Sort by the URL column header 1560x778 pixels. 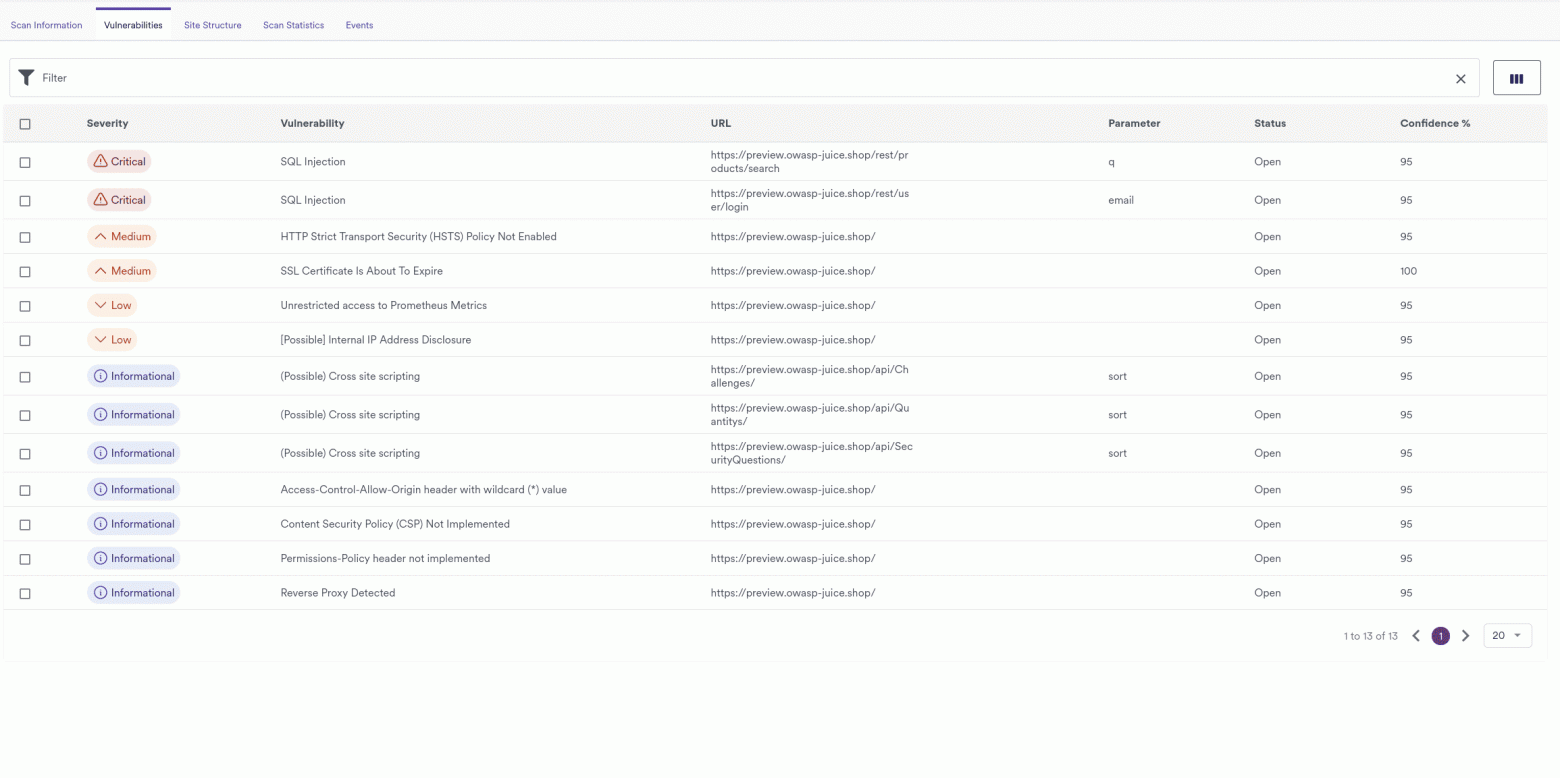click(x=721, y=124)
